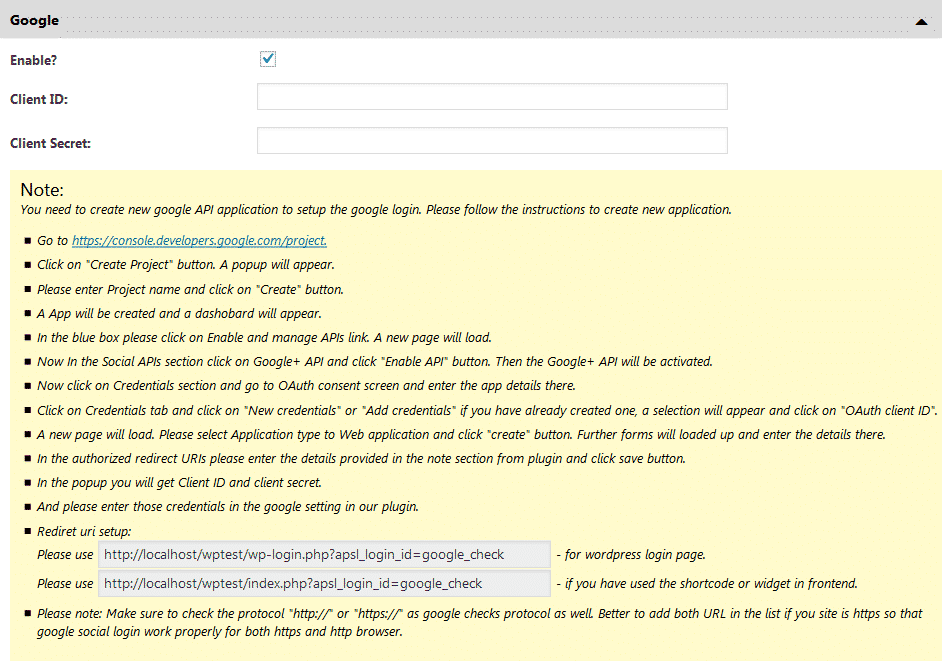Click 'You need to create new google API application' sentence

(376, 210)
